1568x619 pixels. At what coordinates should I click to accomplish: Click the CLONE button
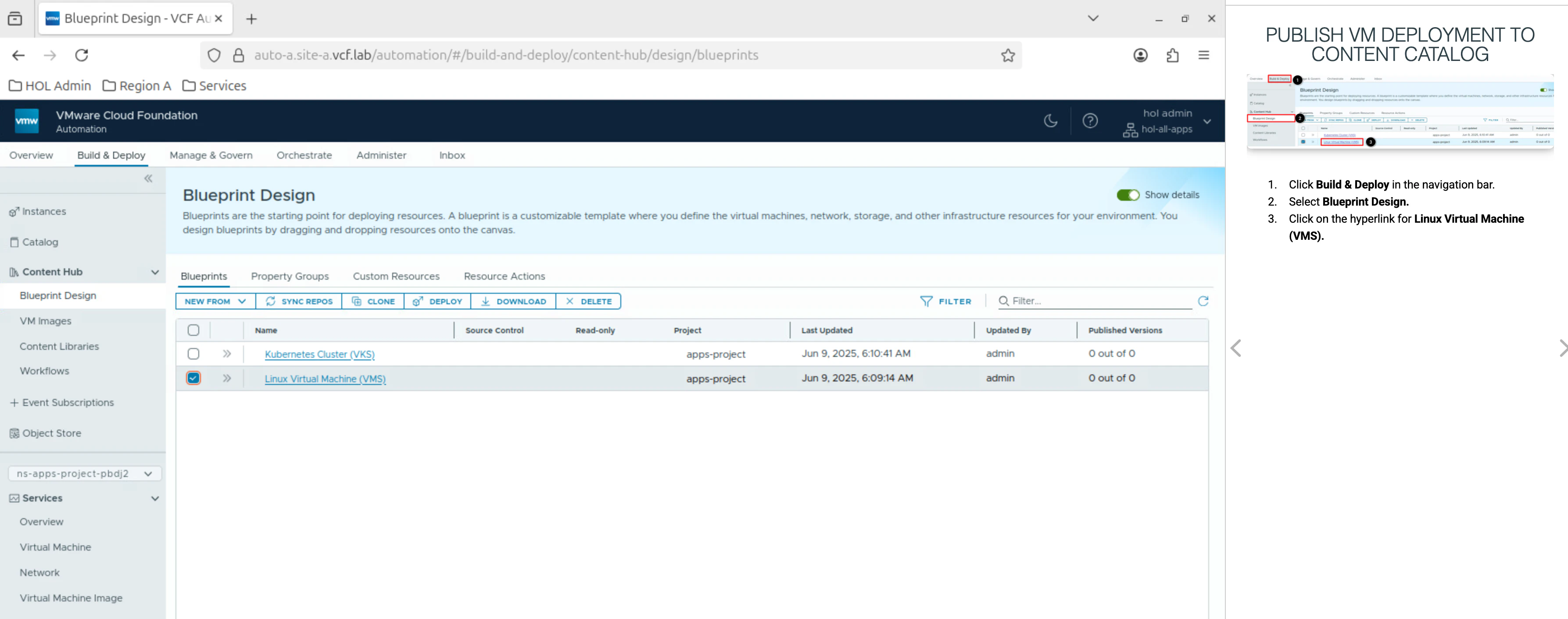pyautogui.click(x=373, y=302)
